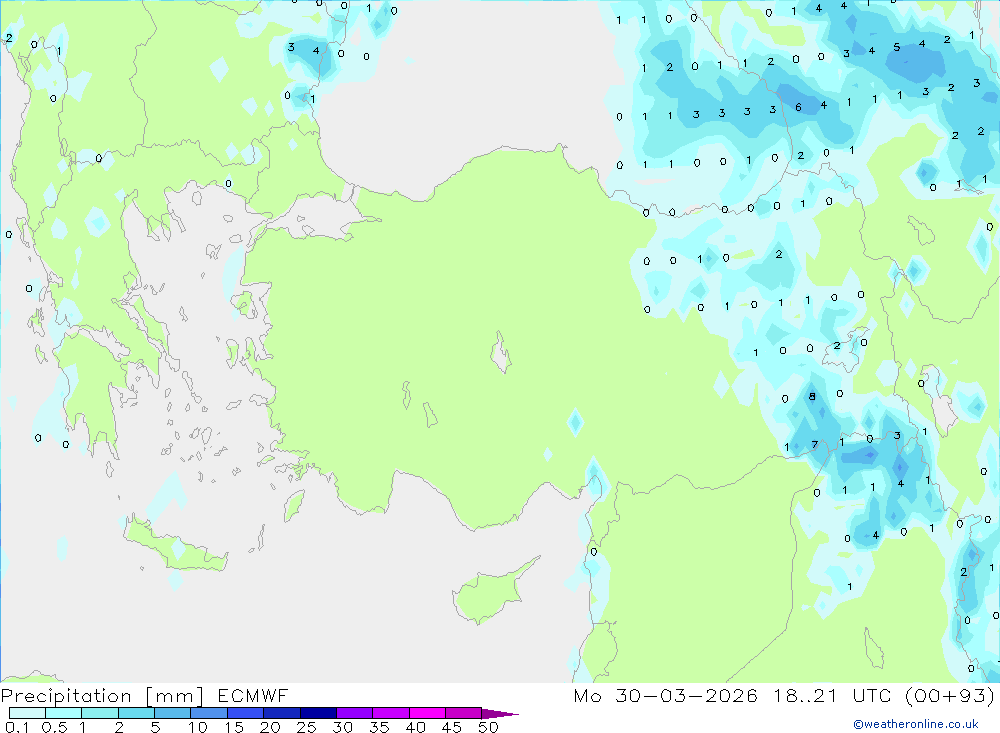
Task: Click the precipitation value "7" on the map
Action: point(814,445)
